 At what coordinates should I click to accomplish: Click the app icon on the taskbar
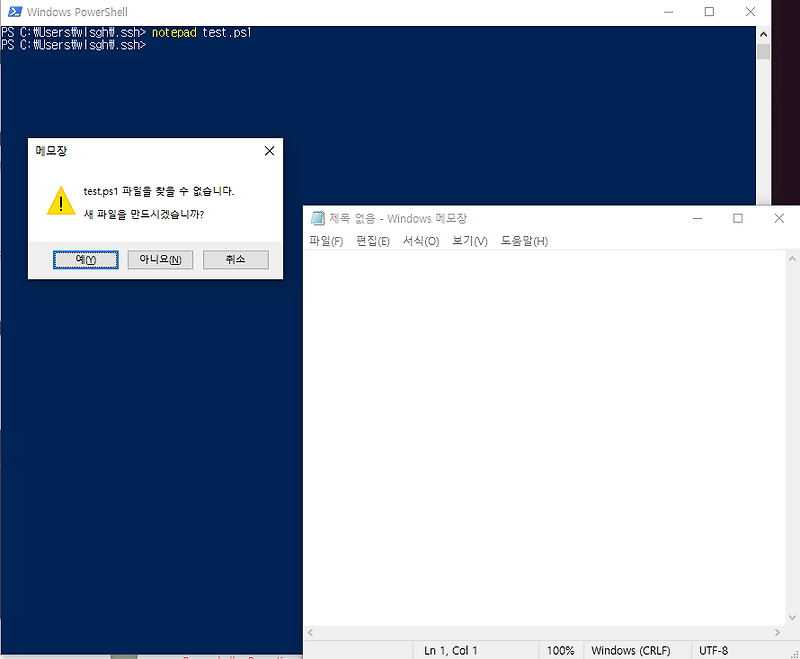coord(122,655)
